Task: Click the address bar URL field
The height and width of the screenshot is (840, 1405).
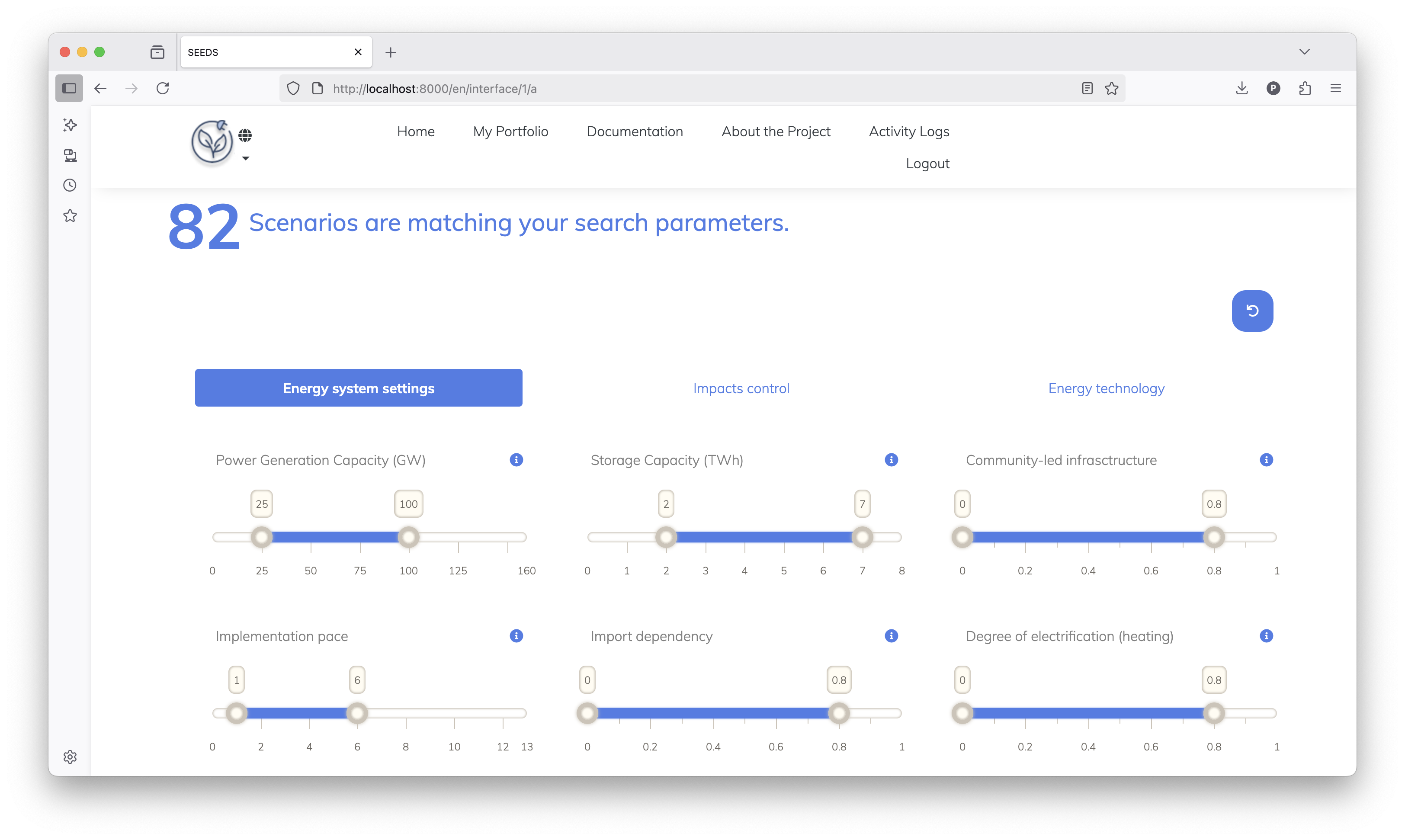Action: (x=702, y=88)
